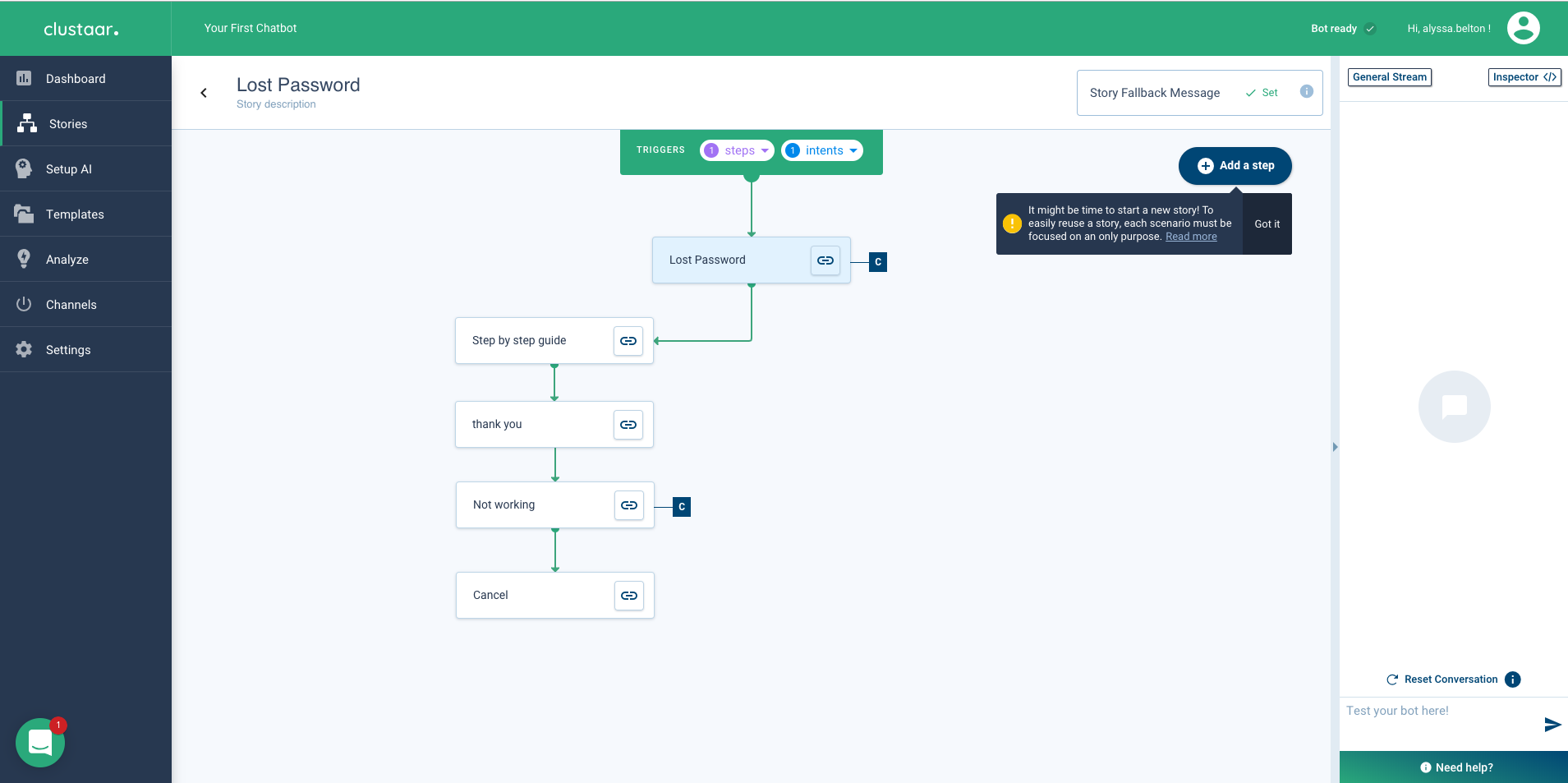Click the Bot ready checkmark icon
Screen dimensions: 1568x783
1370,29
